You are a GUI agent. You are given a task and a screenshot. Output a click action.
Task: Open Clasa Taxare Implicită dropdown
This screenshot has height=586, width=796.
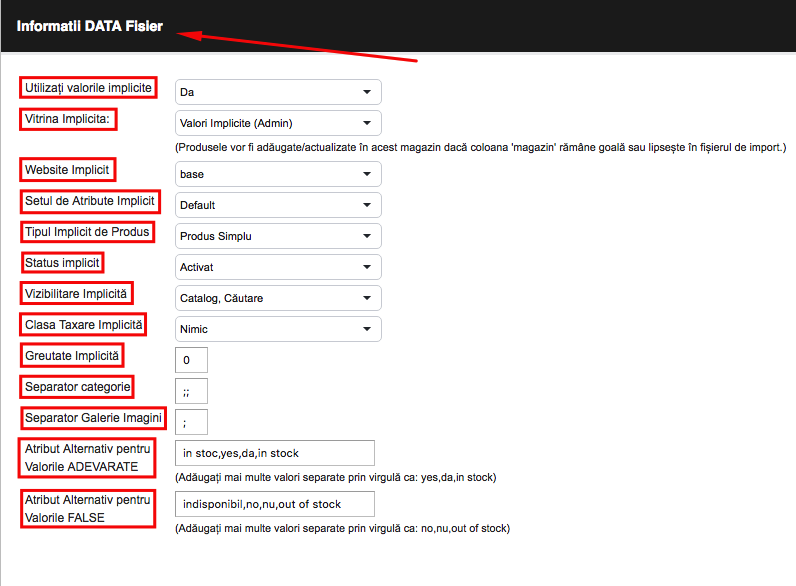click(x=278, y=329)
